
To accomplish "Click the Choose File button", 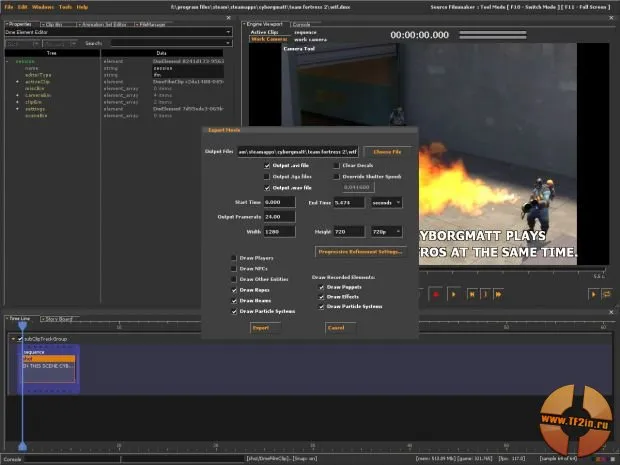I will [387, 151].
